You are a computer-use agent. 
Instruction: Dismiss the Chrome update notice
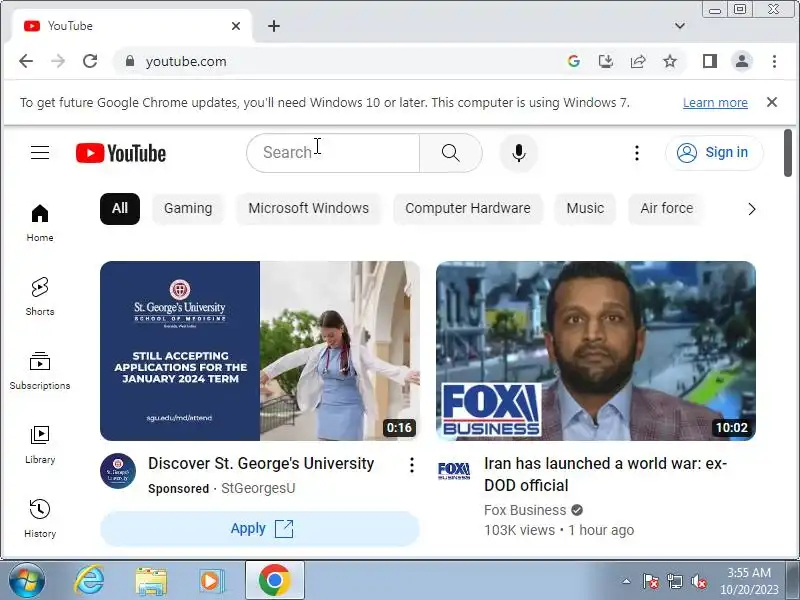tap(771, 102)
